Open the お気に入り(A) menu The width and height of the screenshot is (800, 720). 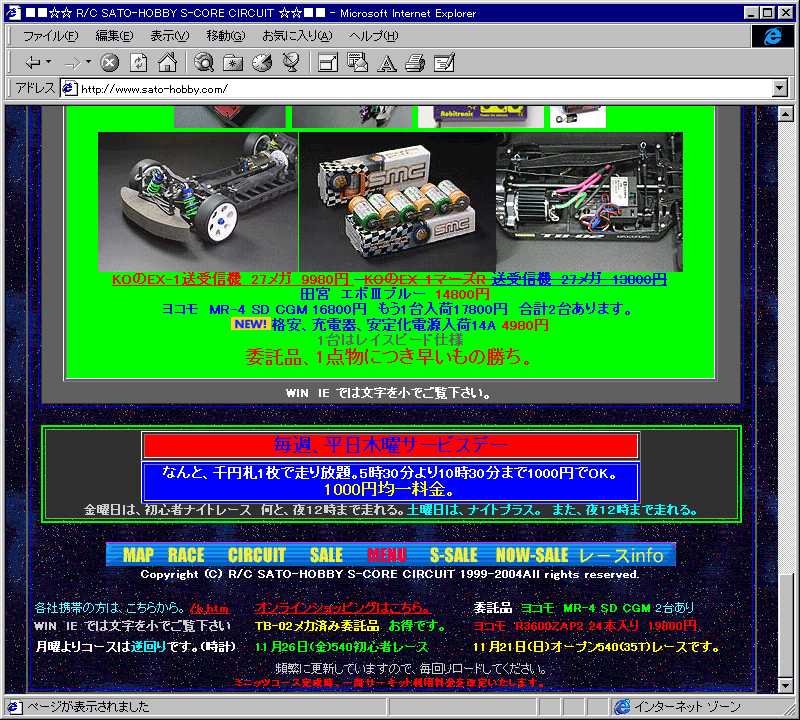297,36
